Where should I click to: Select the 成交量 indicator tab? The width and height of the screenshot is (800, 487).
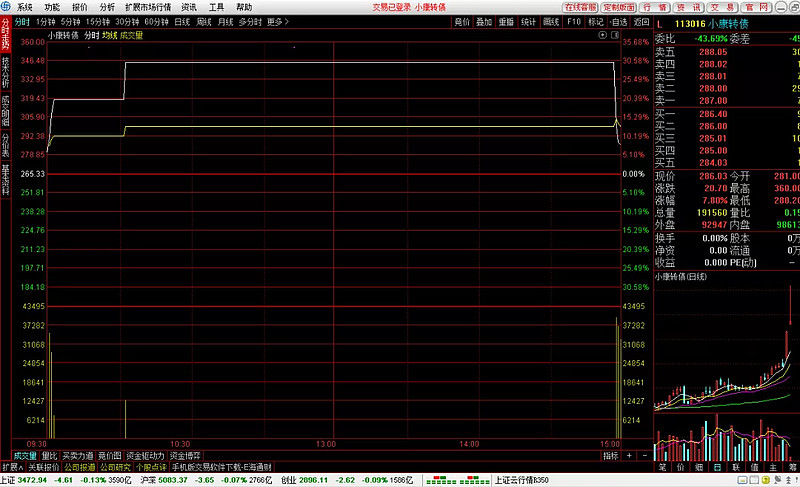(25, 456)
